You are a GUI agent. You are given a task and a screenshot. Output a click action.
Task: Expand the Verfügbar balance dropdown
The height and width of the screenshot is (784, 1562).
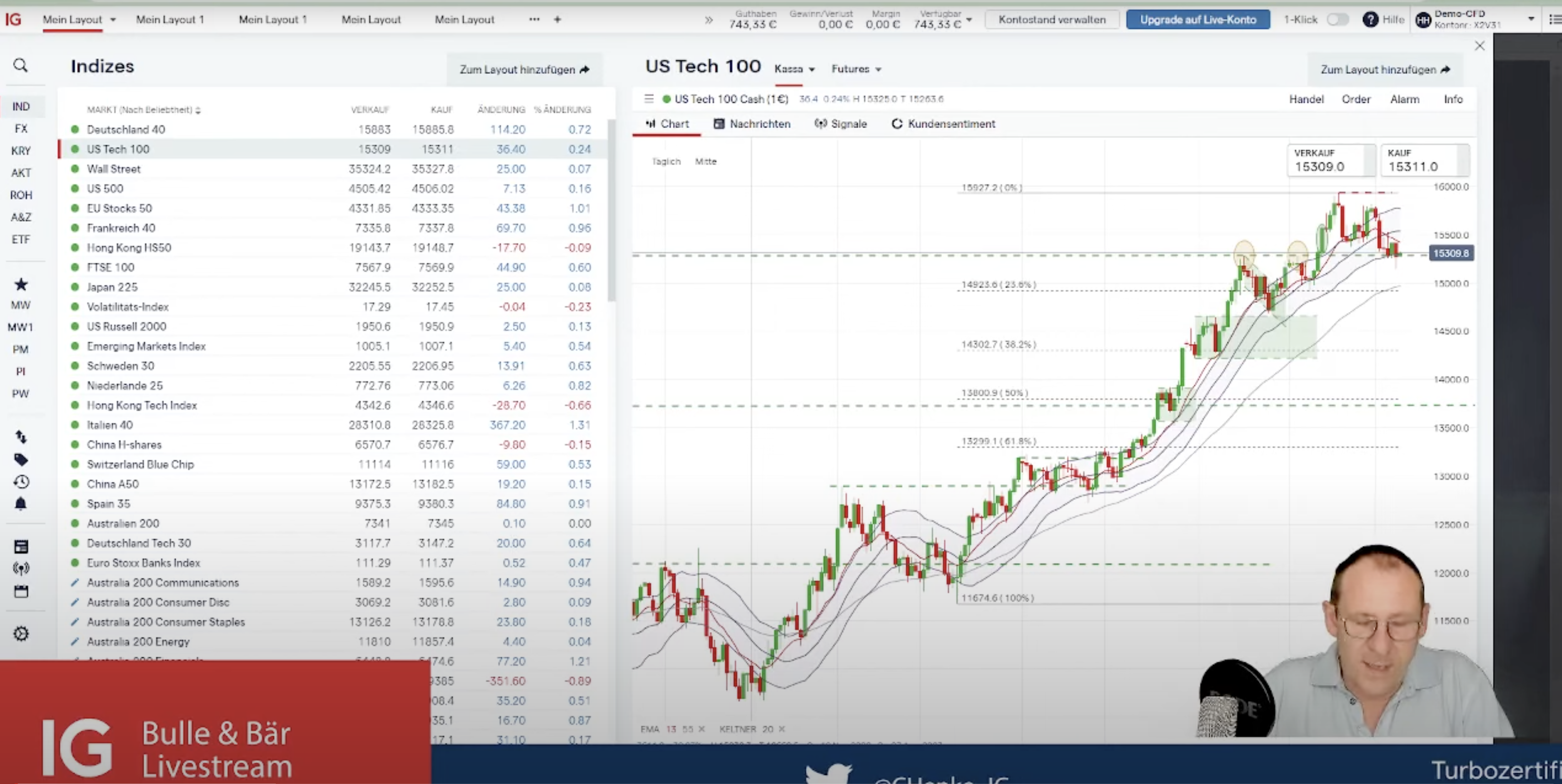(x=969, y=20)
